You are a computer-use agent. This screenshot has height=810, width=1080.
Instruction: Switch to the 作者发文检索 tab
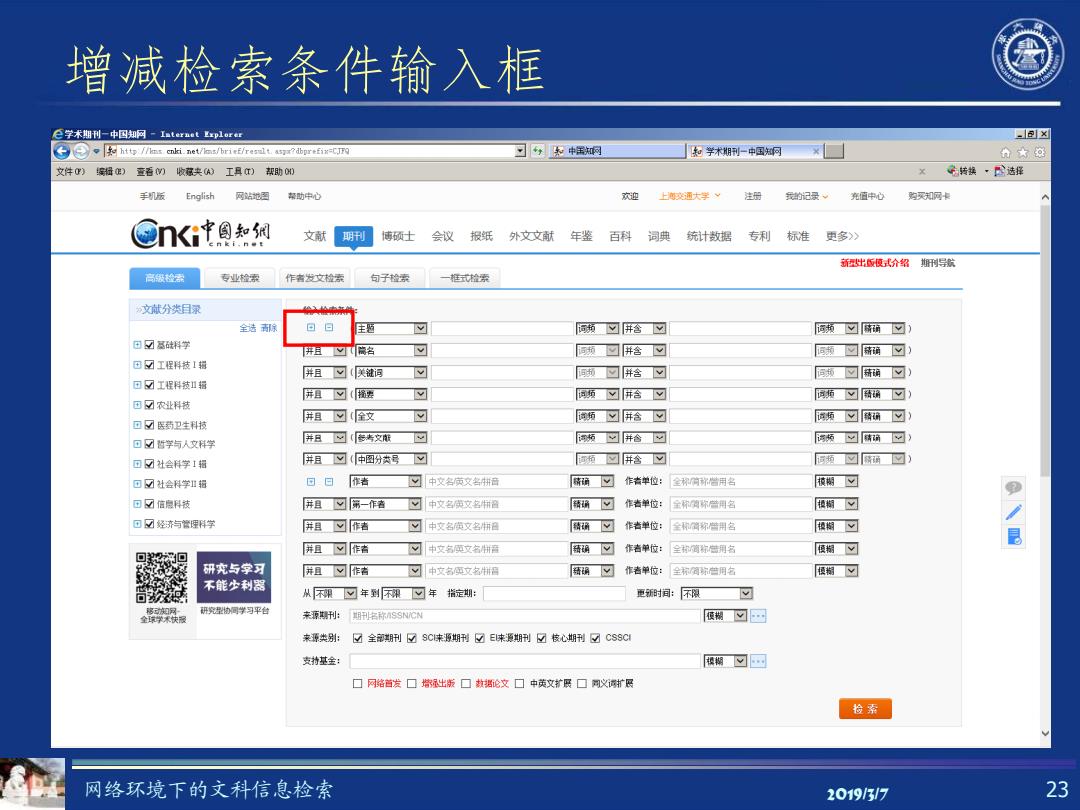pos(315,278)
